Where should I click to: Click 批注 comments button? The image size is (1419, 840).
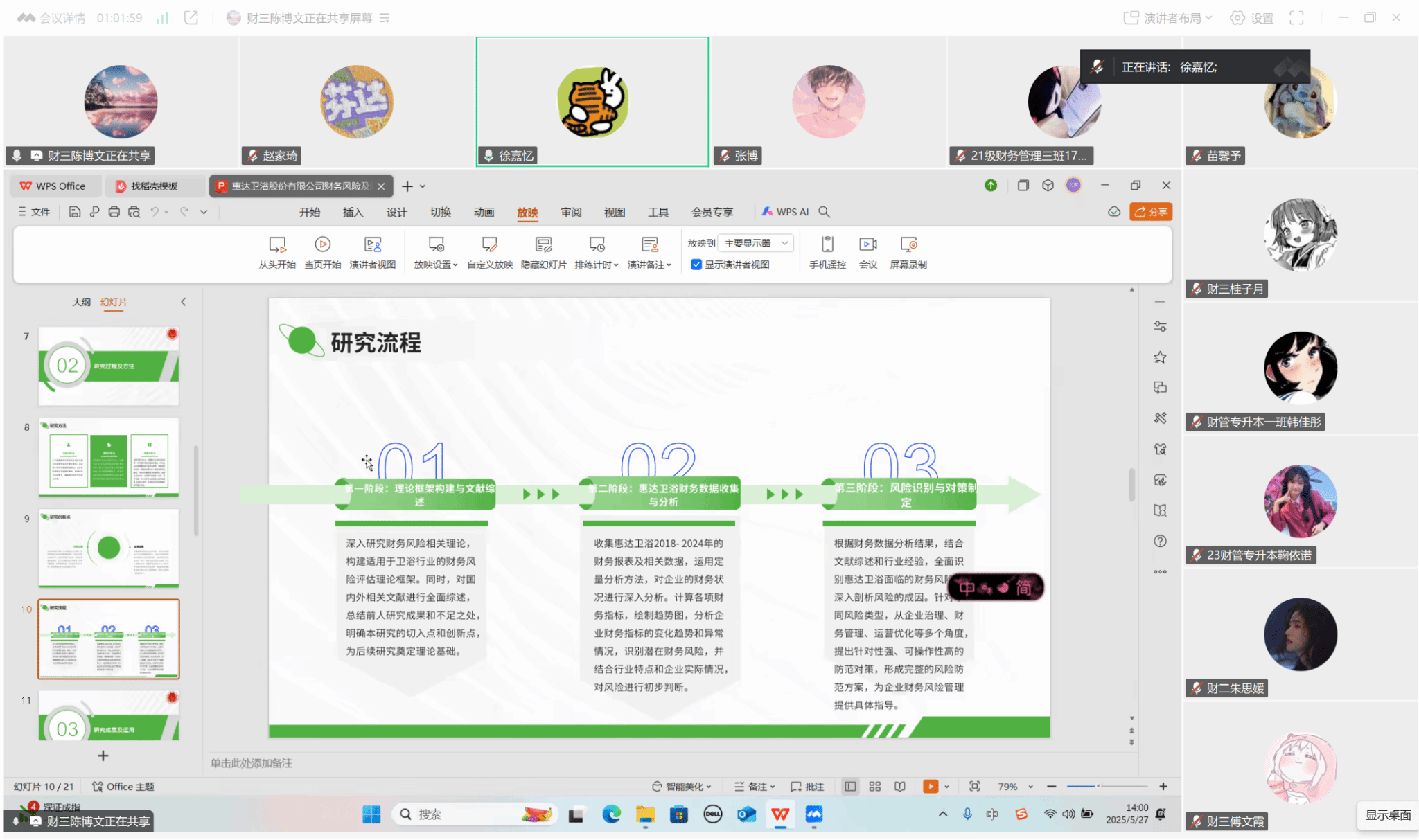pyautogui.click(x=807, y=787)
